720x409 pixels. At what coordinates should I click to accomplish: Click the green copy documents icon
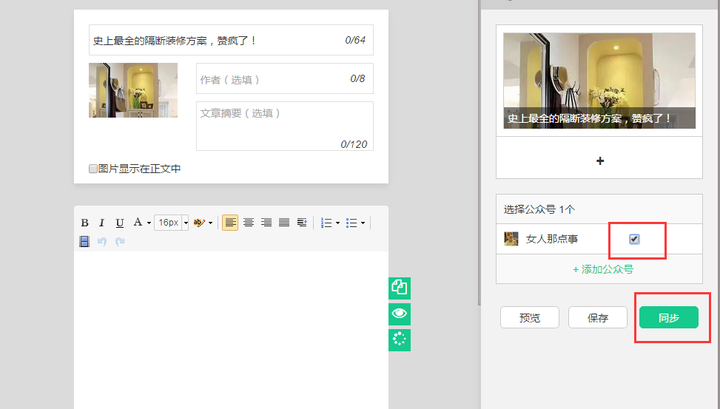(x=399, y=288)
